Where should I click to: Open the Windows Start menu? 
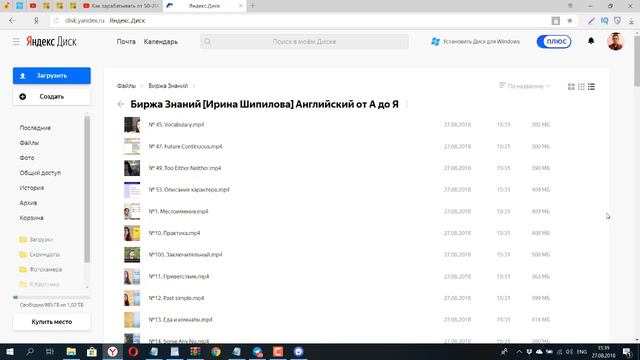pos(10,351)
